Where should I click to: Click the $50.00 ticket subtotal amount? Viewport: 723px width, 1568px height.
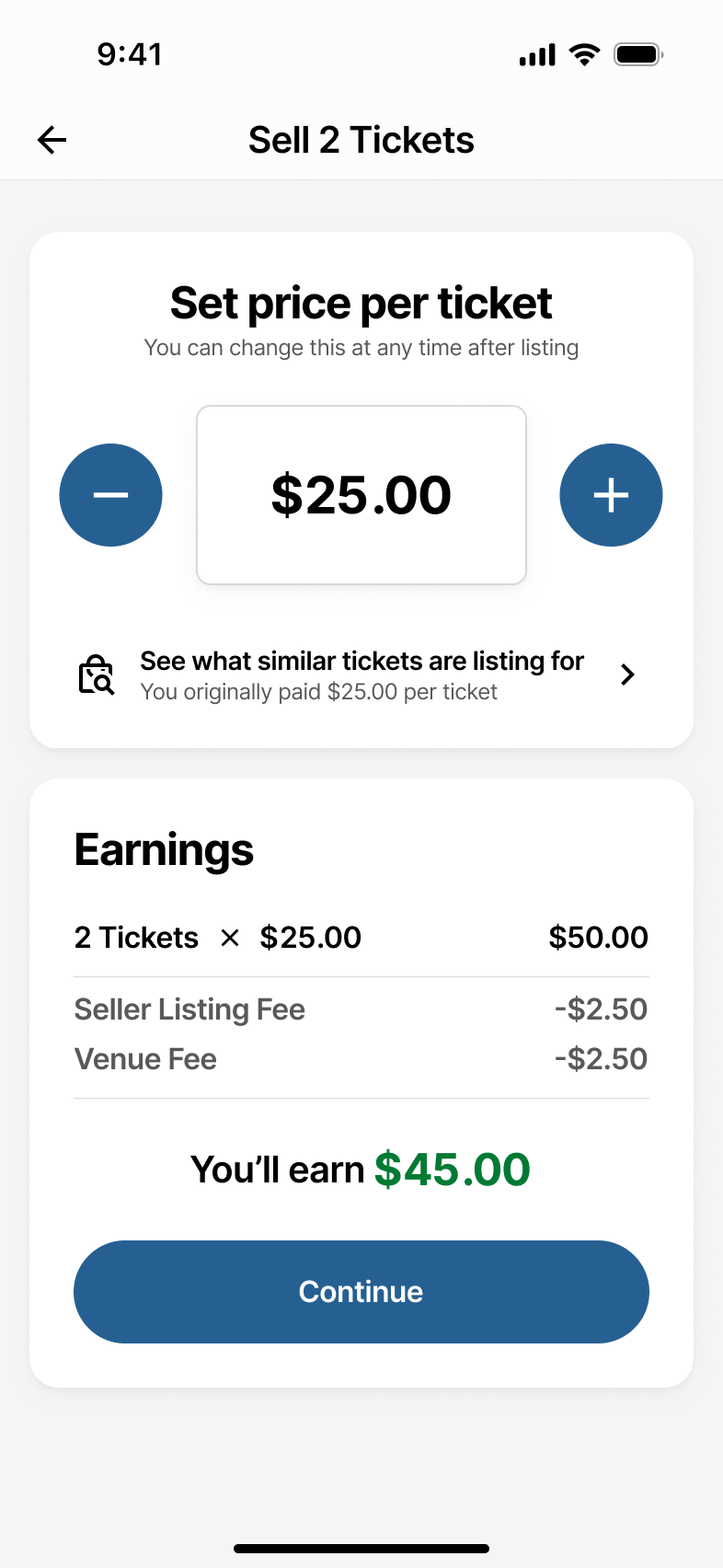tap(598, 938)
